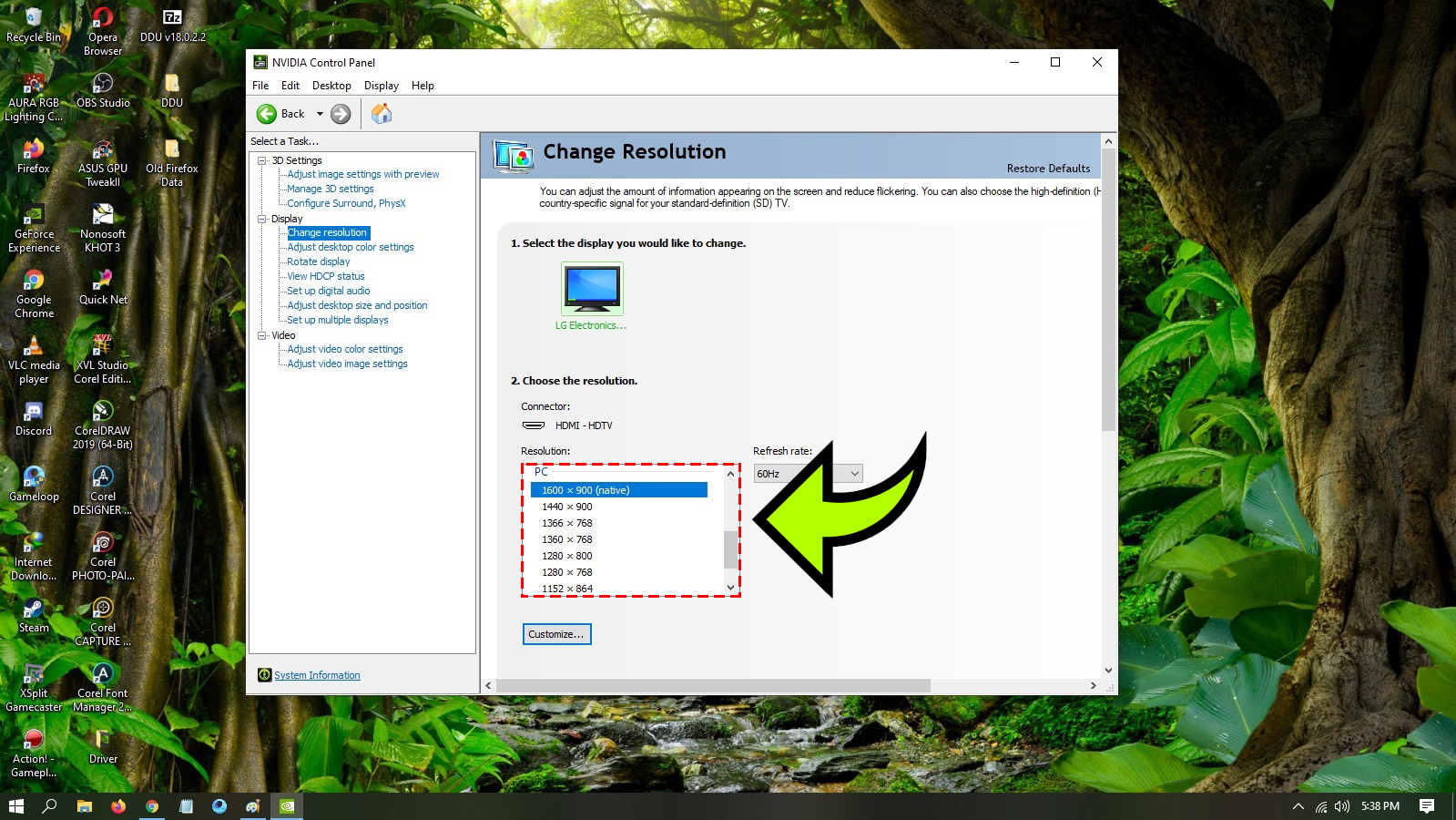Open the Help menu

tap(423, 86)
